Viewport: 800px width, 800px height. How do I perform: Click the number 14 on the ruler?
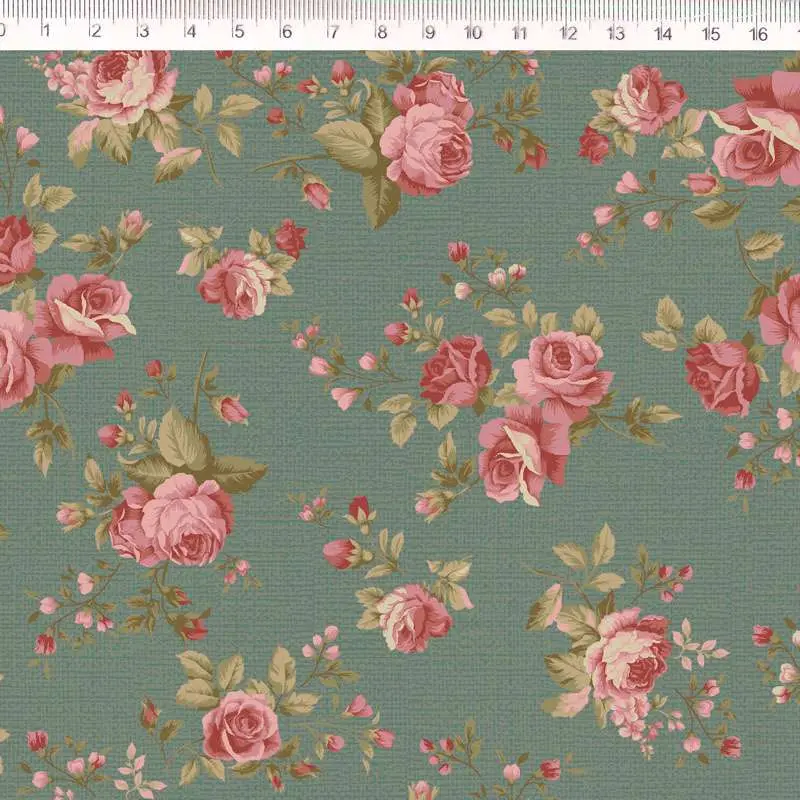pyautogui.click(x=663, y=32)
